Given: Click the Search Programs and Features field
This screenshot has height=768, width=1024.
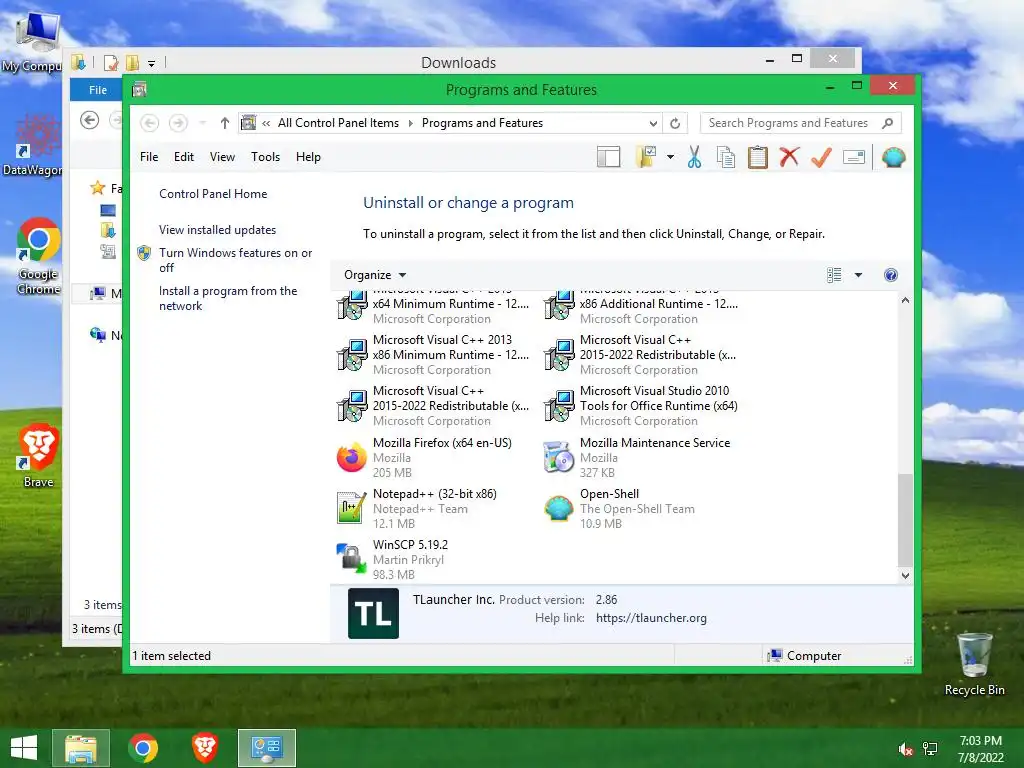Looking at the screenshot, I should click(801, 123).
